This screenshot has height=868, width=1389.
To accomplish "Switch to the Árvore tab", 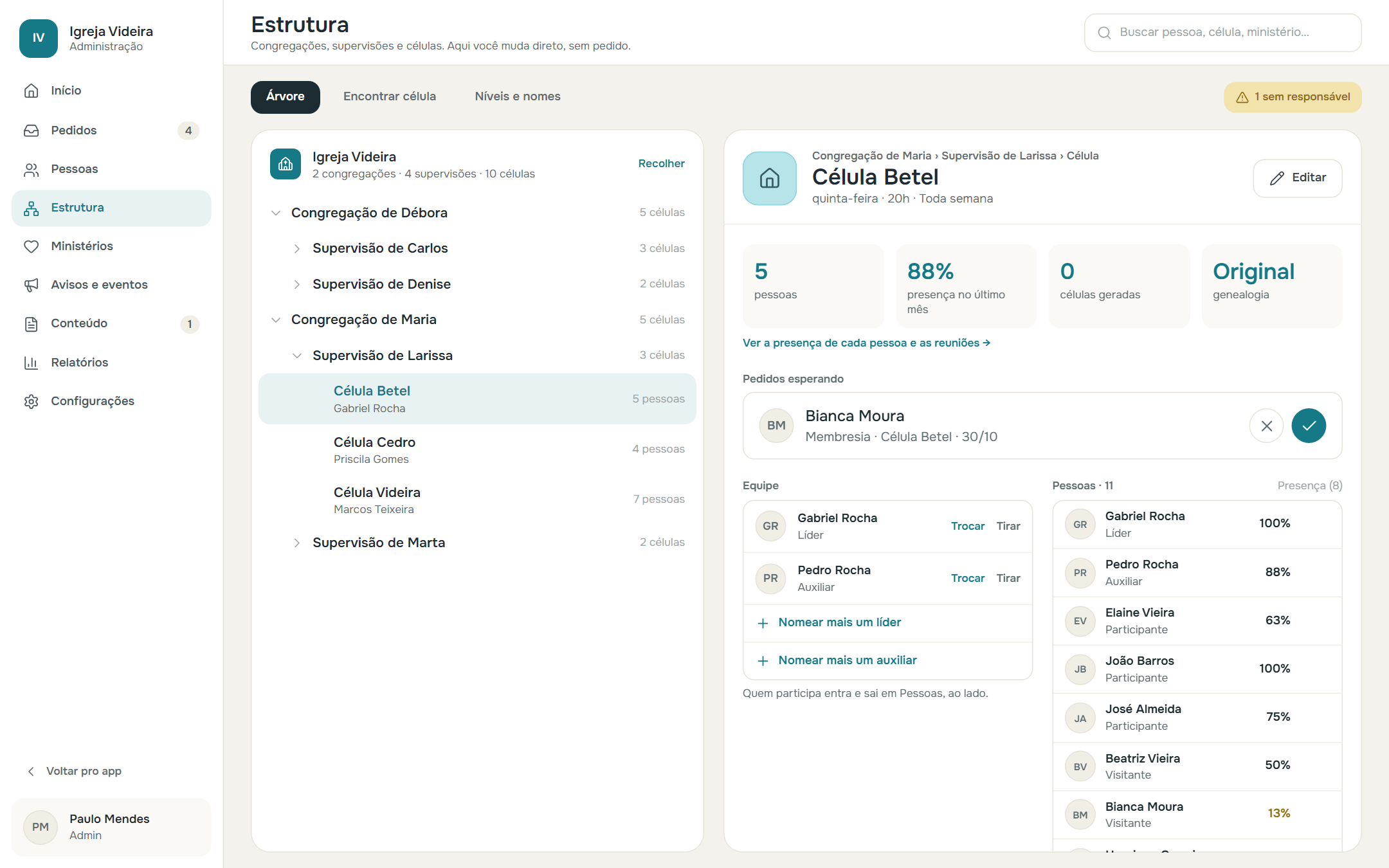I will [x=286, y=97].
